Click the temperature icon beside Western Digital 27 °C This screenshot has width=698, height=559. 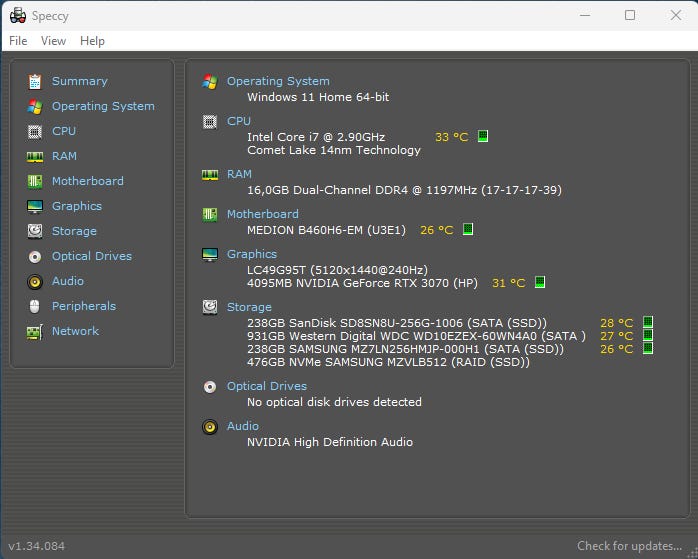pyautogui.click(x=648, y=335)
